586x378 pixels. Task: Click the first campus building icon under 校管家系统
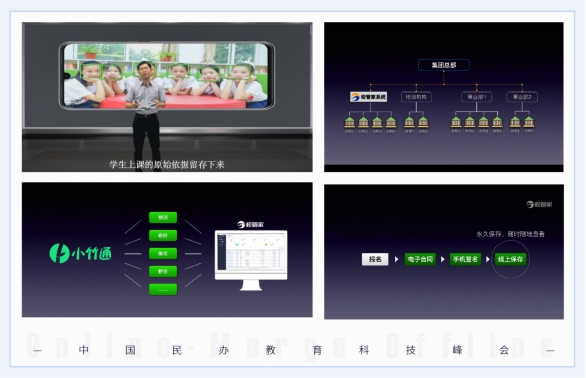[349, 122]
